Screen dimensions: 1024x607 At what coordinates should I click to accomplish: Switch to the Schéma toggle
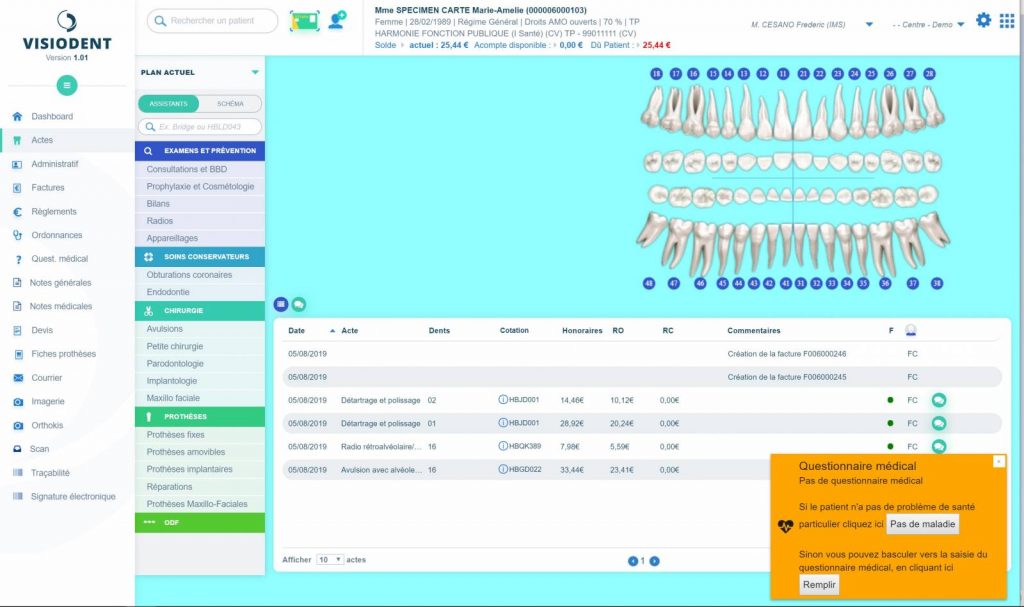(230, 104)
